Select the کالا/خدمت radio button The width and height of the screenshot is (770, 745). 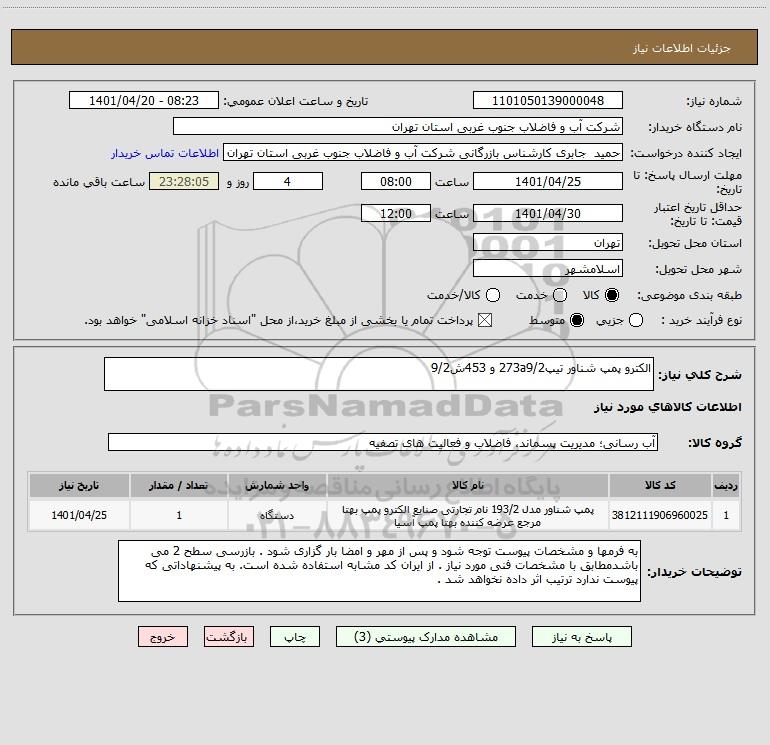[493, 295]
